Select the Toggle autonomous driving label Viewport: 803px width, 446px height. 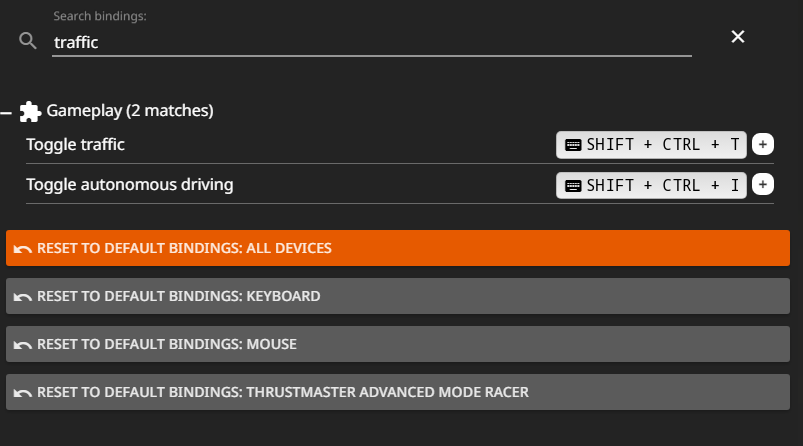tap(130, 184)
